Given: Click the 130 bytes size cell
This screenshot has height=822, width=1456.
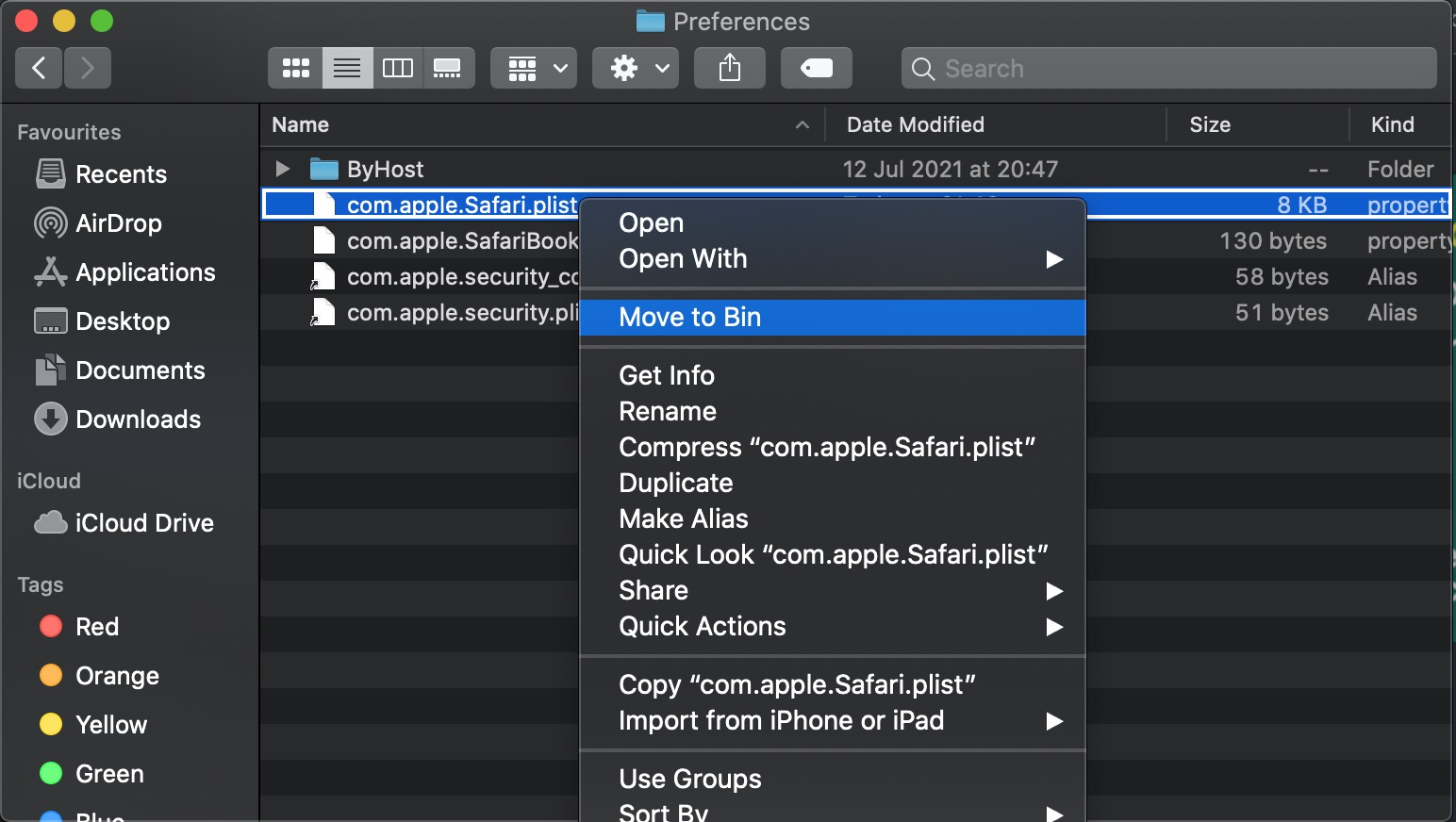Looking at the screenshot, I should pos(1273,241).
